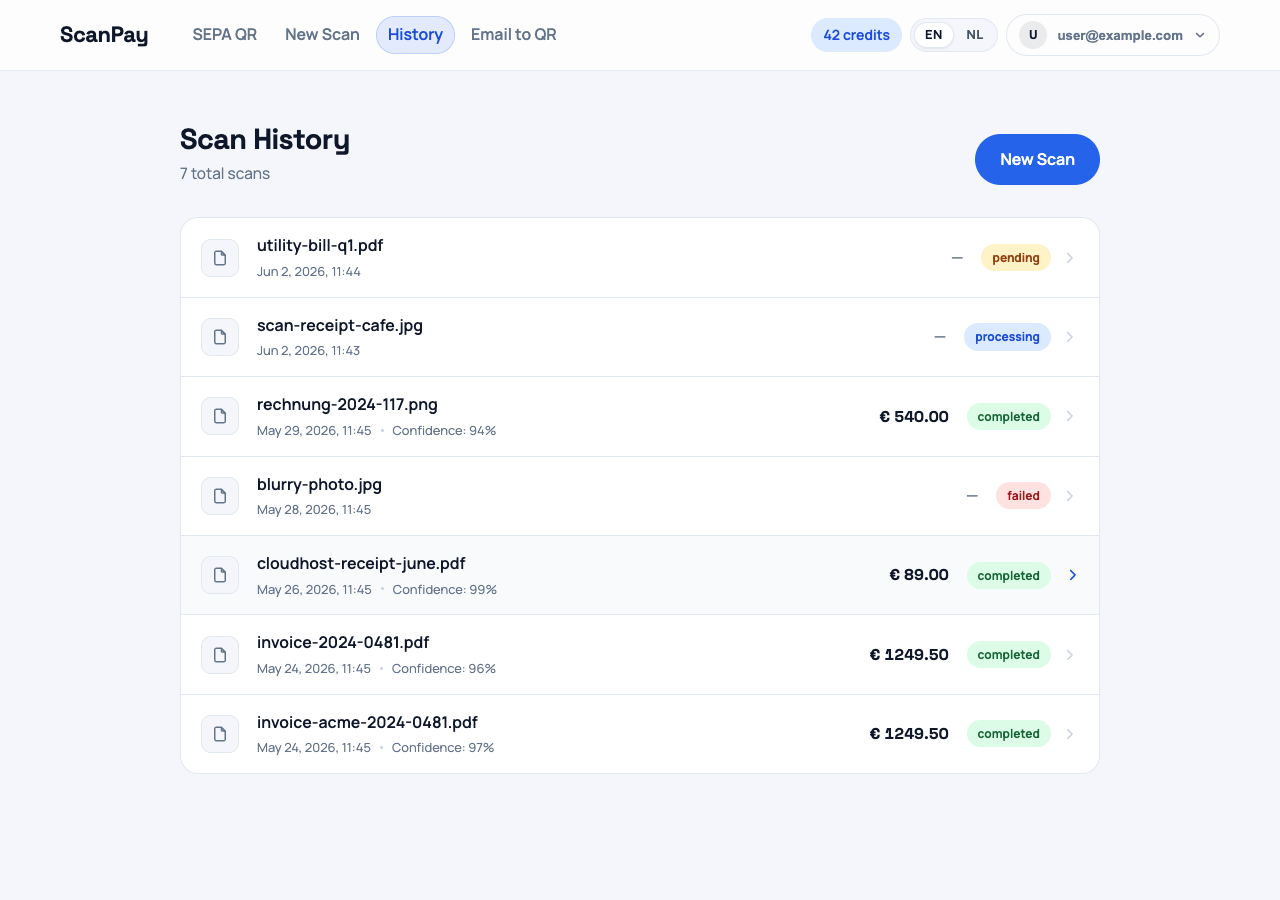Image resolution: width=1280 pixels, height=900 pixels.
Task: Click the Jun 2, 2026, 11:44 timestamp
Action: 309,272
